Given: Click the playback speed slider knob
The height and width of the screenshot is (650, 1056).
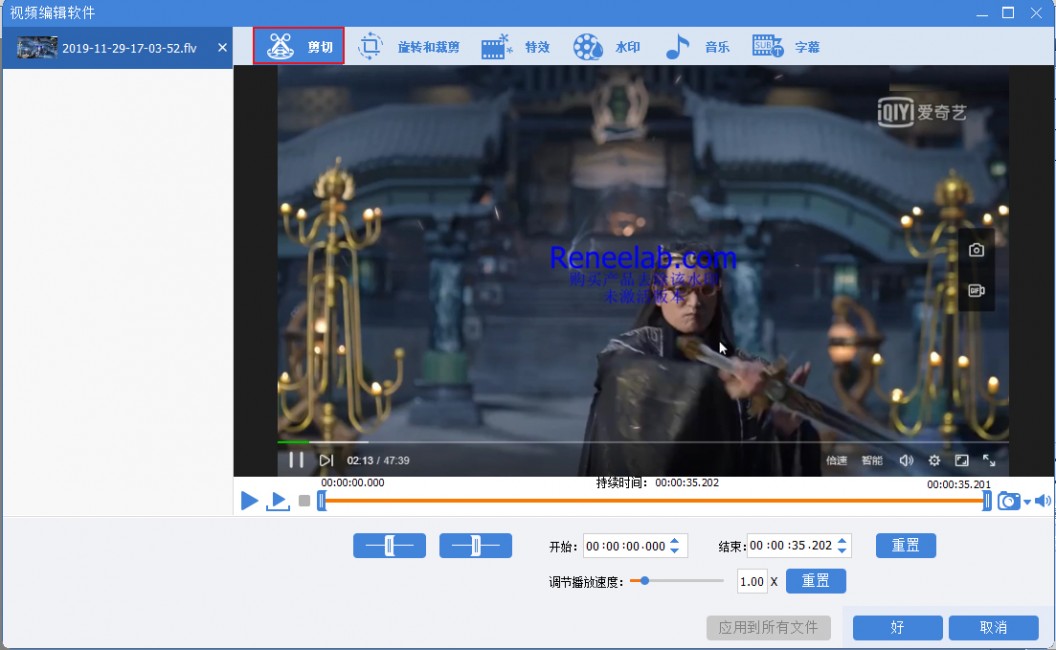Looking at the screenshot, I should pyautogui.click(x=645, y=581).
